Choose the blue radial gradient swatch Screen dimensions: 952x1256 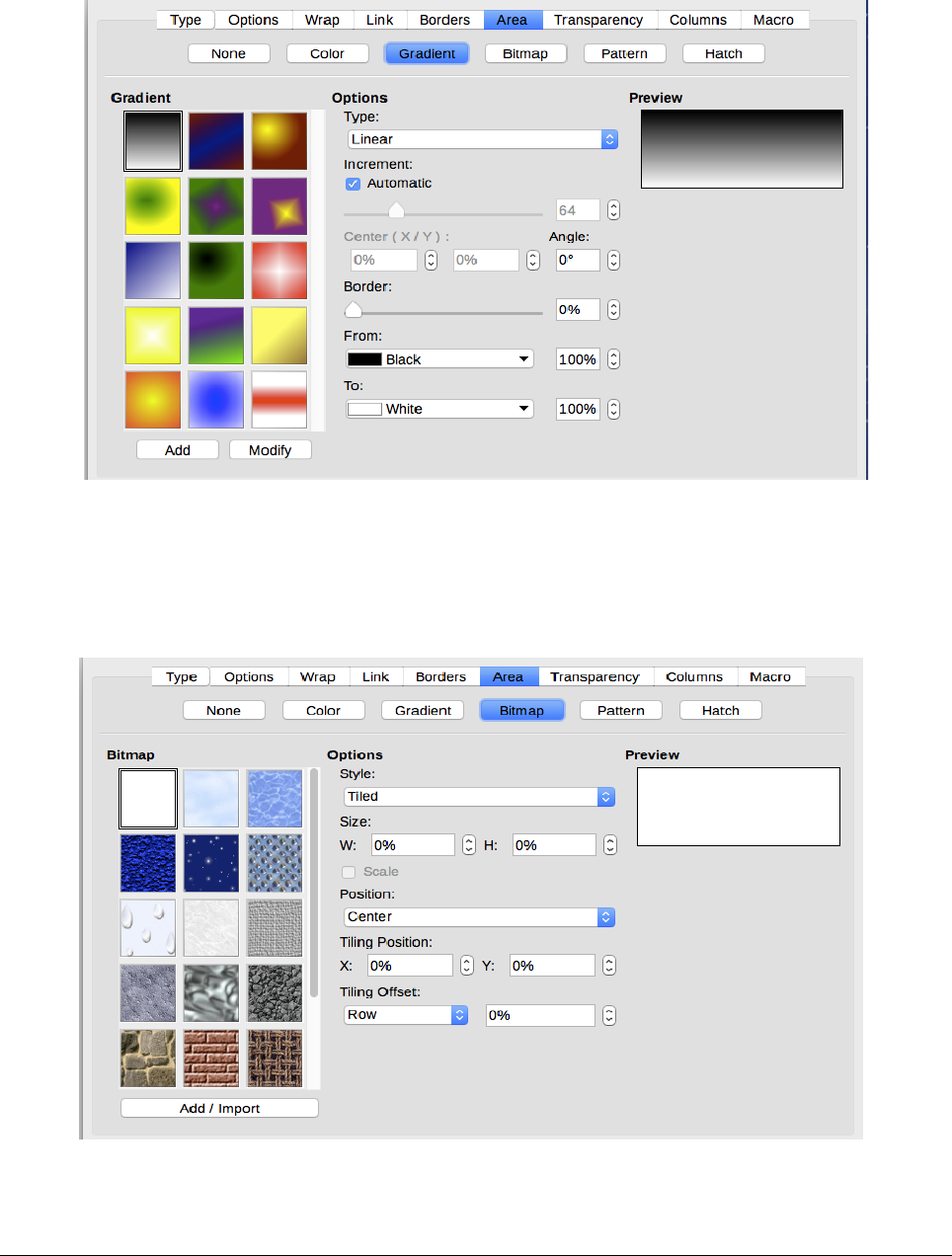(216, 400)
